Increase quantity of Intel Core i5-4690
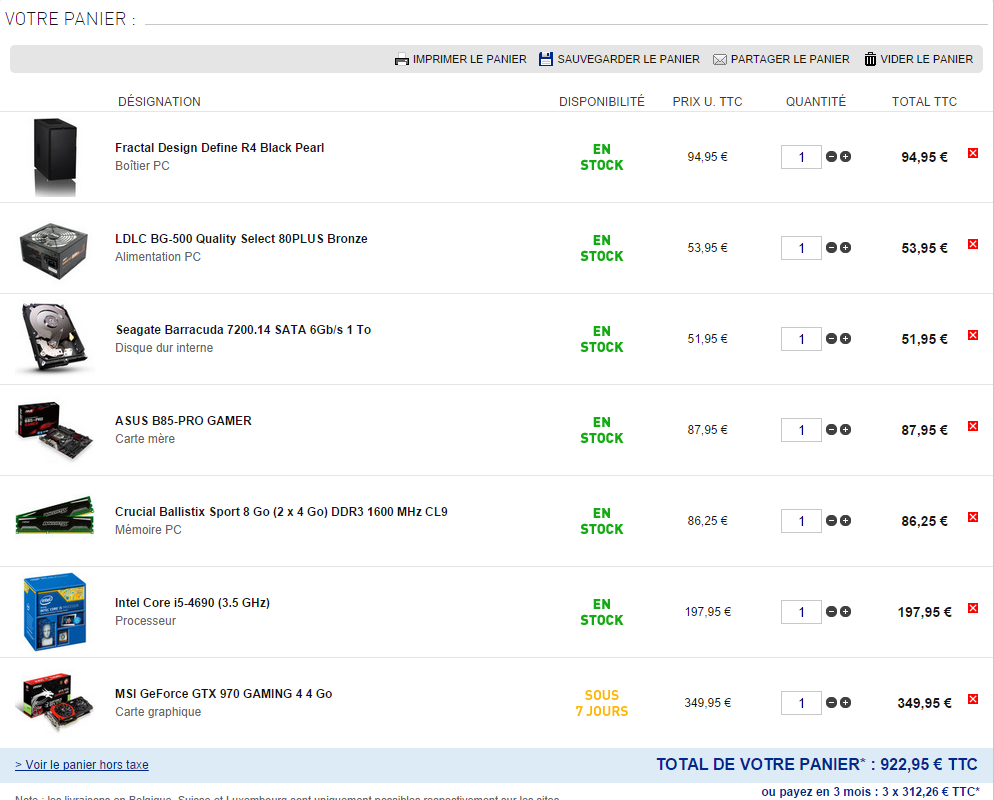 pyautogui.click(x=846, y=612)
